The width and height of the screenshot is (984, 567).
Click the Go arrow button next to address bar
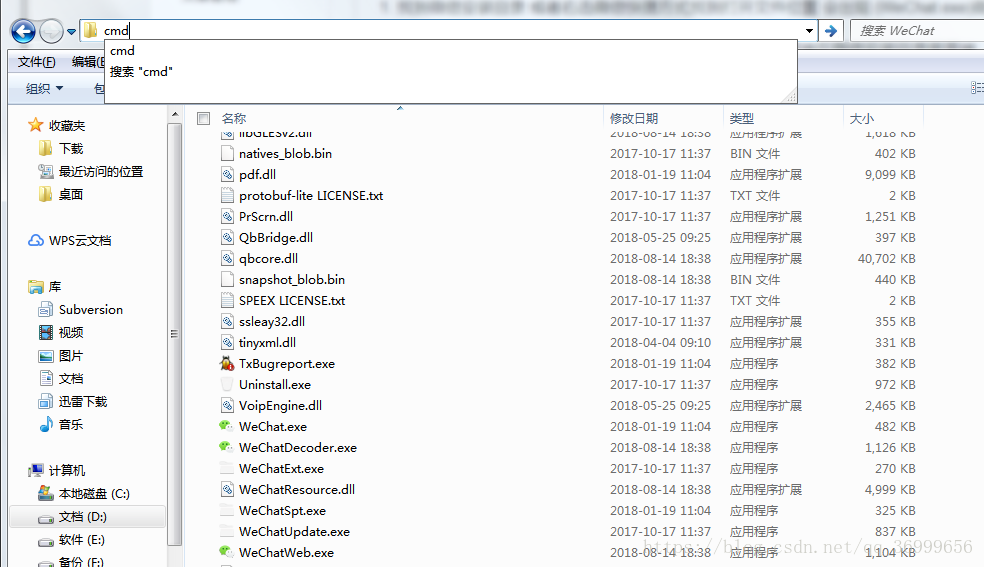(831, 30)
